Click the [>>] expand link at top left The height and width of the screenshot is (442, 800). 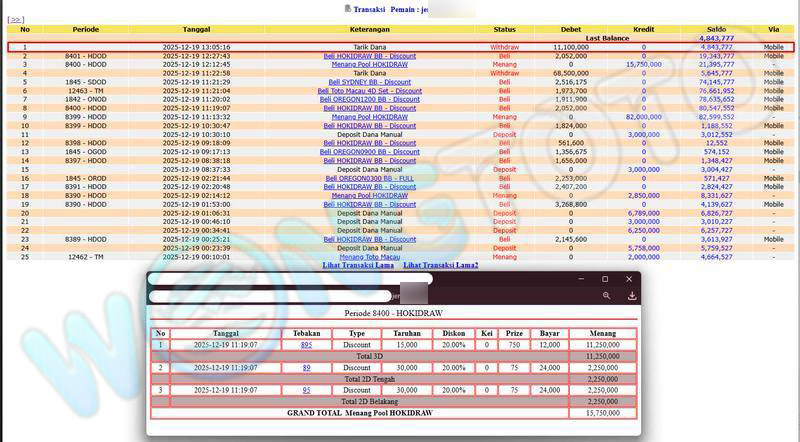coord(15,19)
